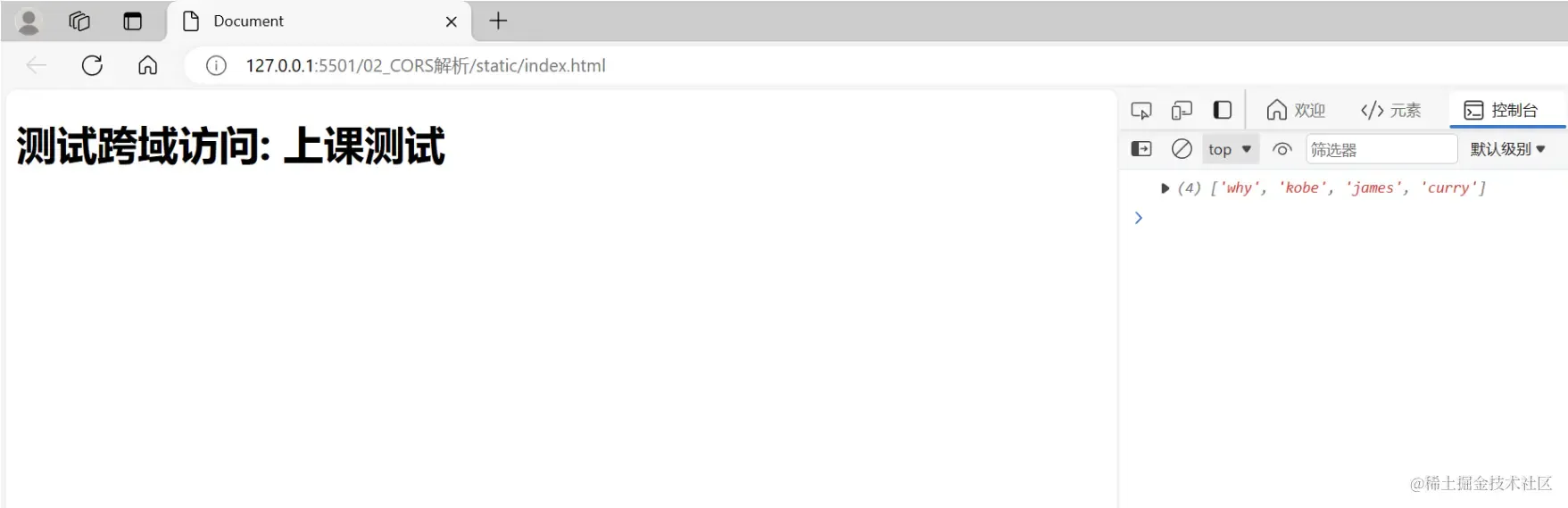Screen dimensions: 1568x508
Task: Switch to 欢迎 tab in DevTools
Action: (1296, 110)
